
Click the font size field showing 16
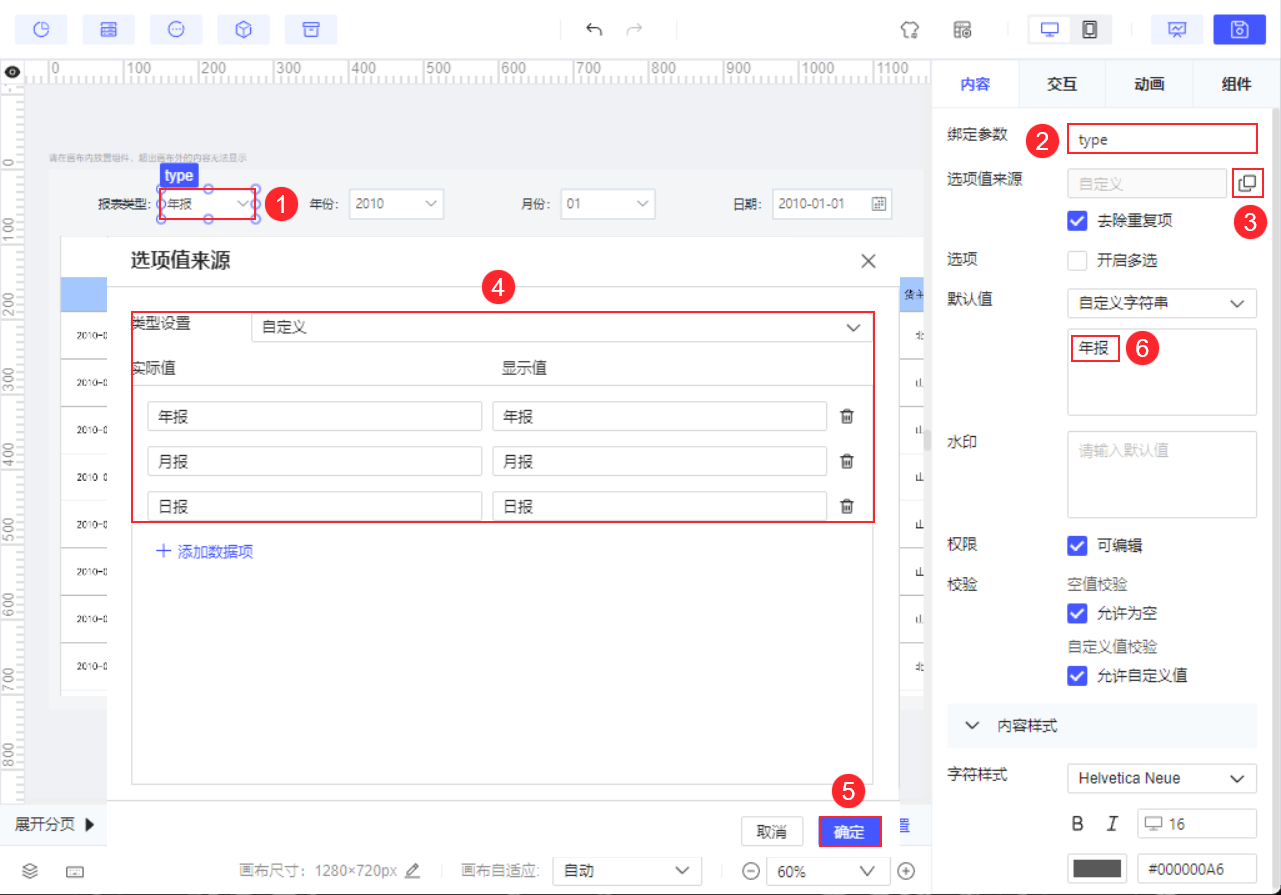click(1196, 824)
